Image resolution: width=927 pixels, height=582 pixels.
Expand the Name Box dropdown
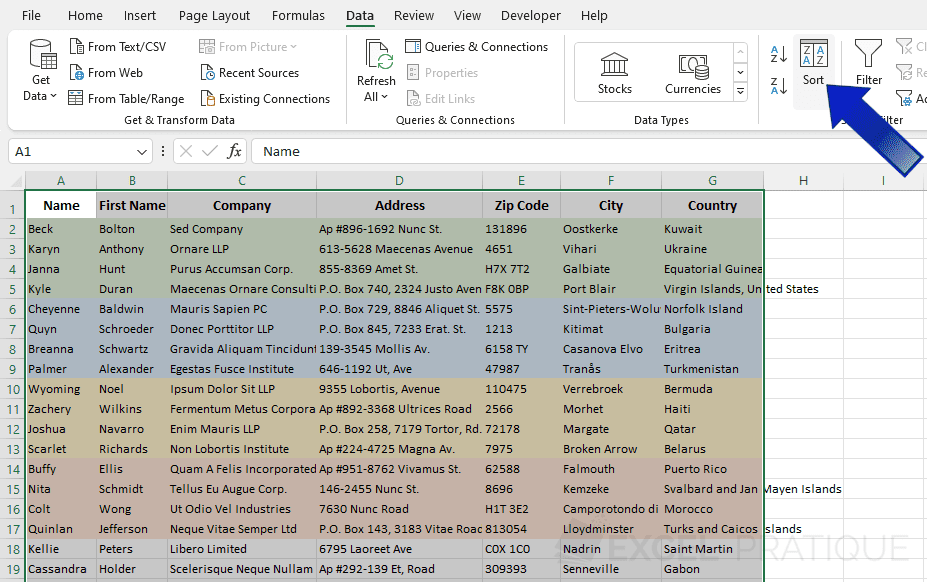143,151
